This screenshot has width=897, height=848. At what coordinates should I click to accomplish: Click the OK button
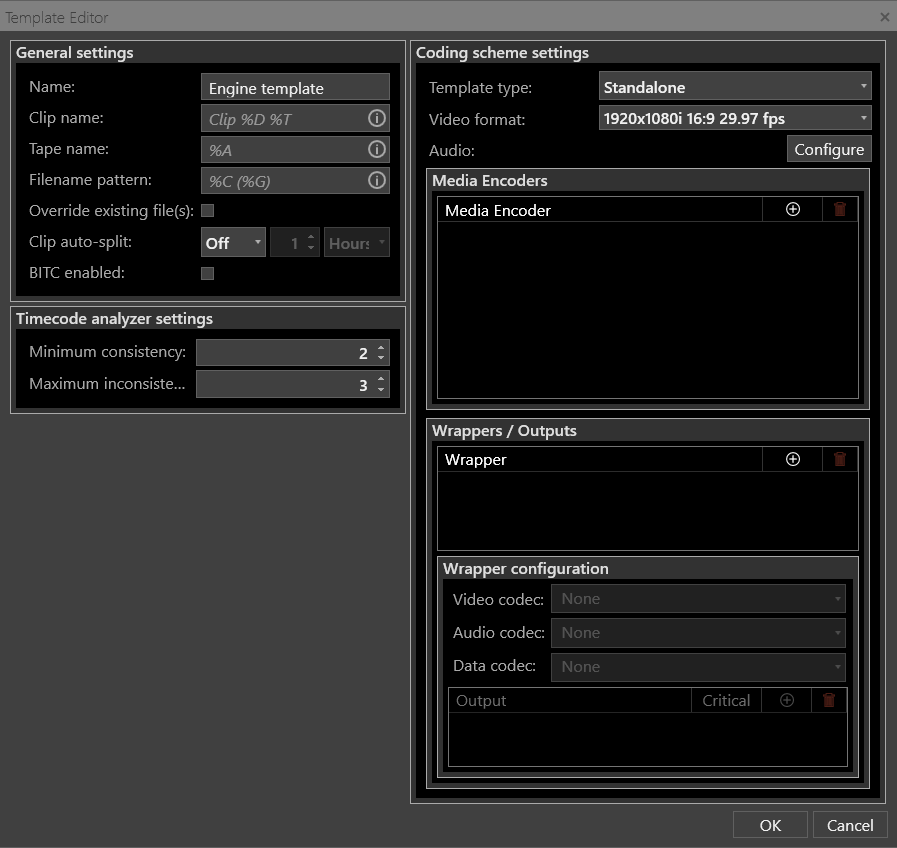(770, 825)
